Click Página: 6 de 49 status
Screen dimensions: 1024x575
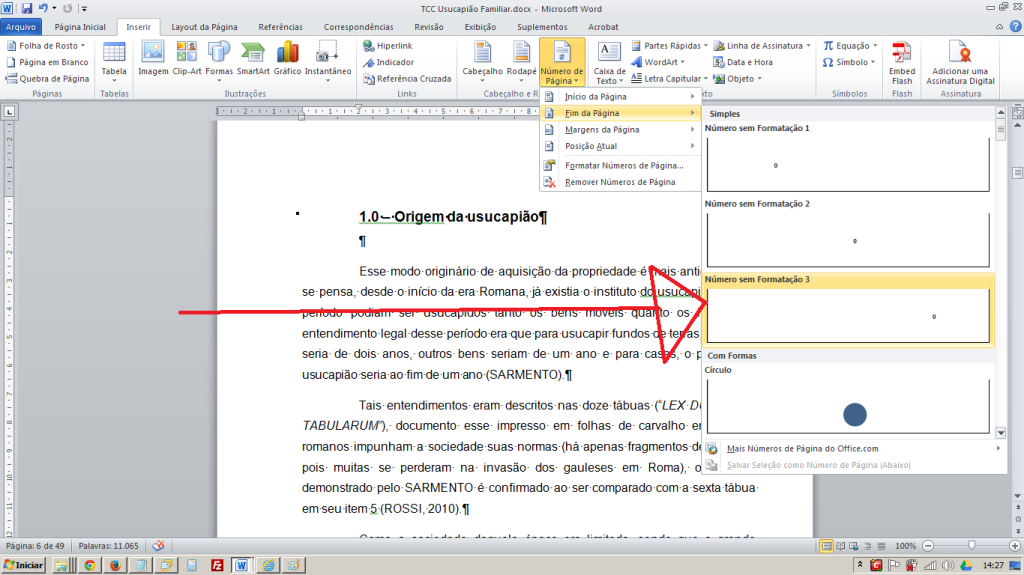point(35,546)
